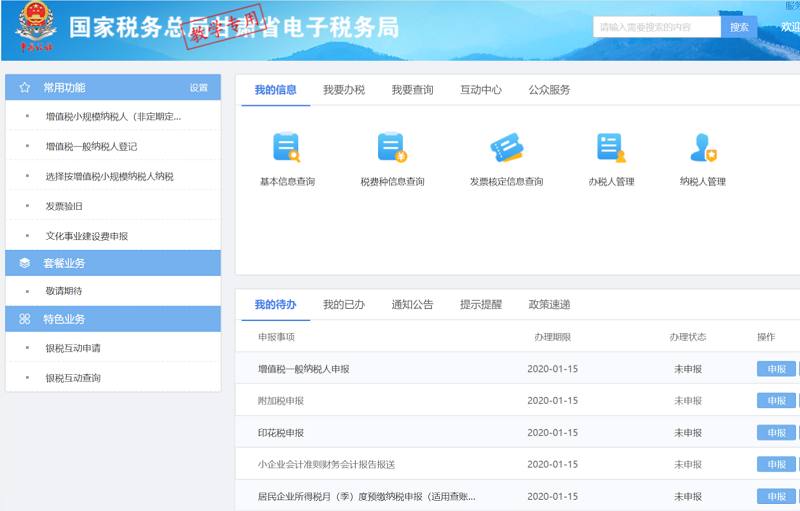Click 设置 in the 常用功能 header
The image size is (800, 511).
pyautogui.click(x=199, y=88)
